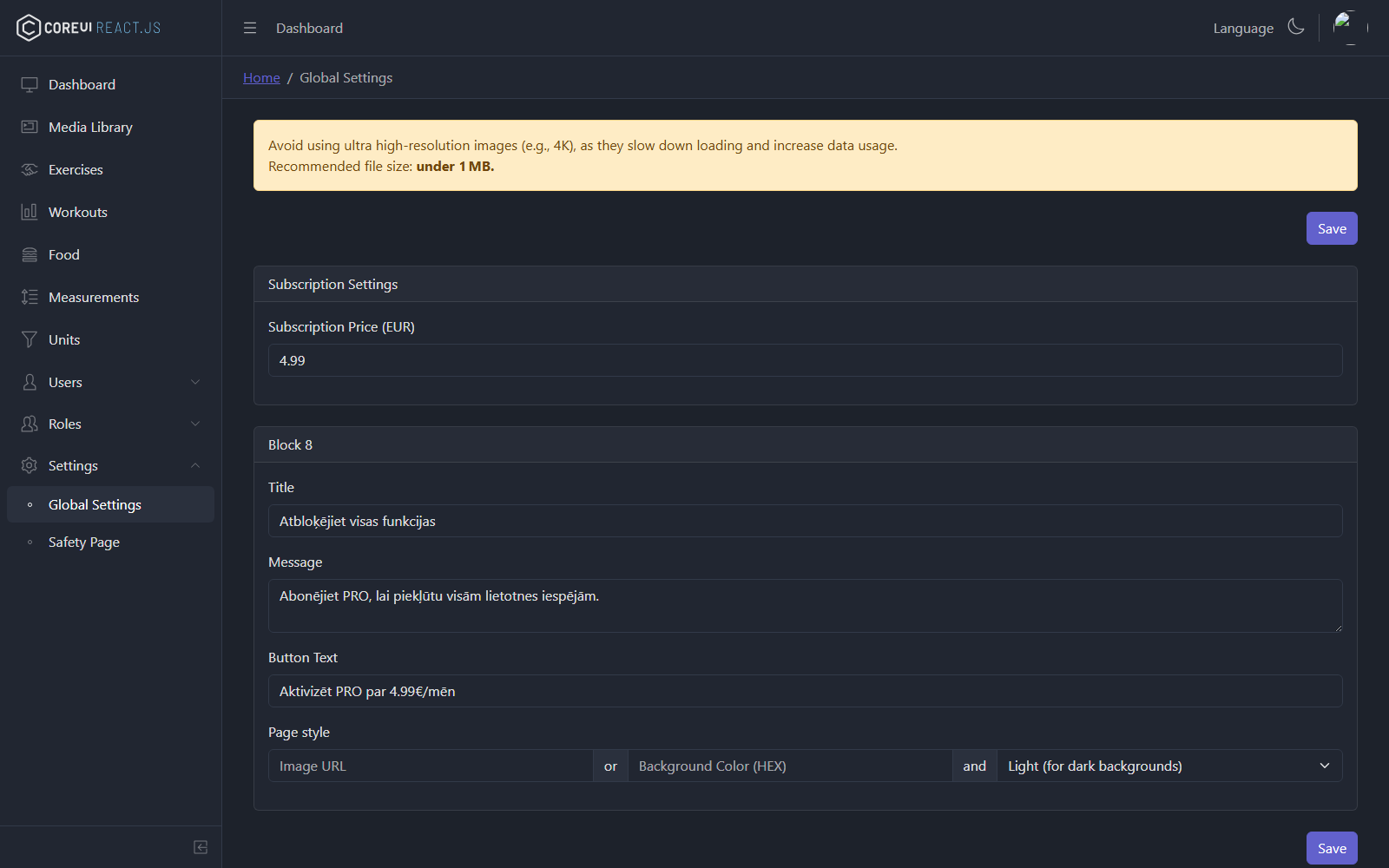Switch theme using the moon icon
The image size is (1389, 868).
coord(1296,27)
